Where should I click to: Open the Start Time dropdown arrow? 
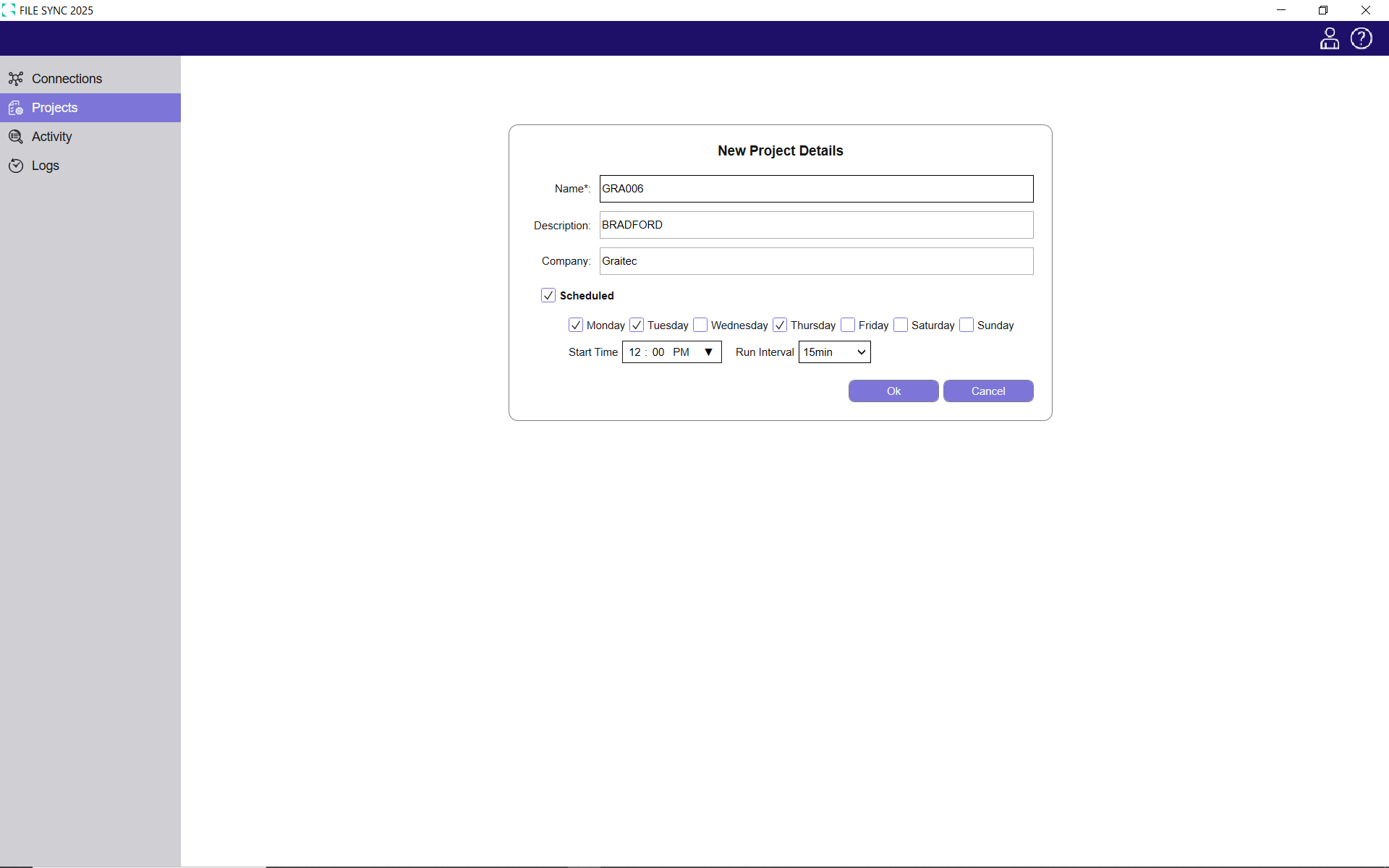[x=708, y=352]
